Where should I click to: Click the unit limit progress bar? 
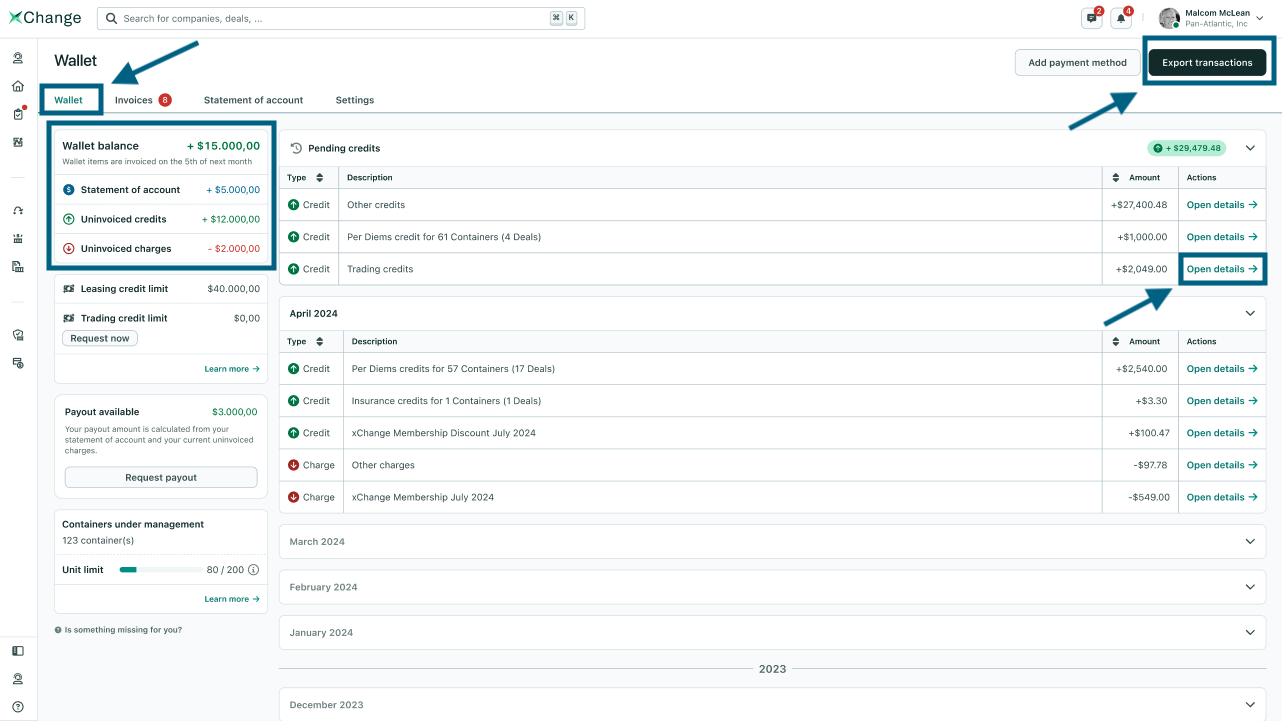160,570
